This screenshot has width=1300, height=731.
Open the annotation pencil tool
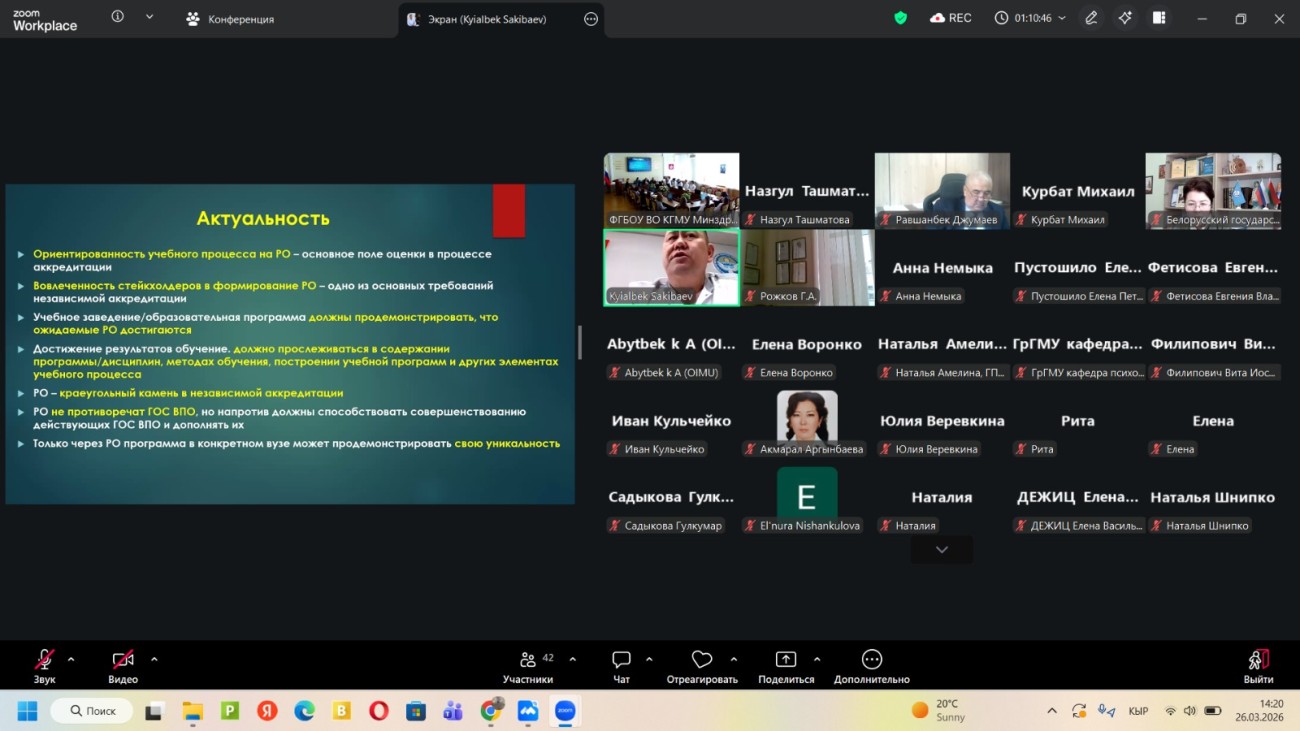tap(1091, 18)
